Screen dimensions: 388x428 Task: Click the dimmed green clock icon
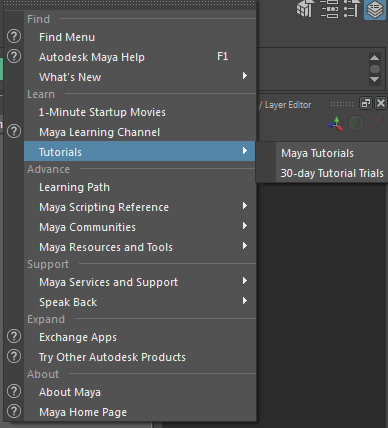(356, 124)
